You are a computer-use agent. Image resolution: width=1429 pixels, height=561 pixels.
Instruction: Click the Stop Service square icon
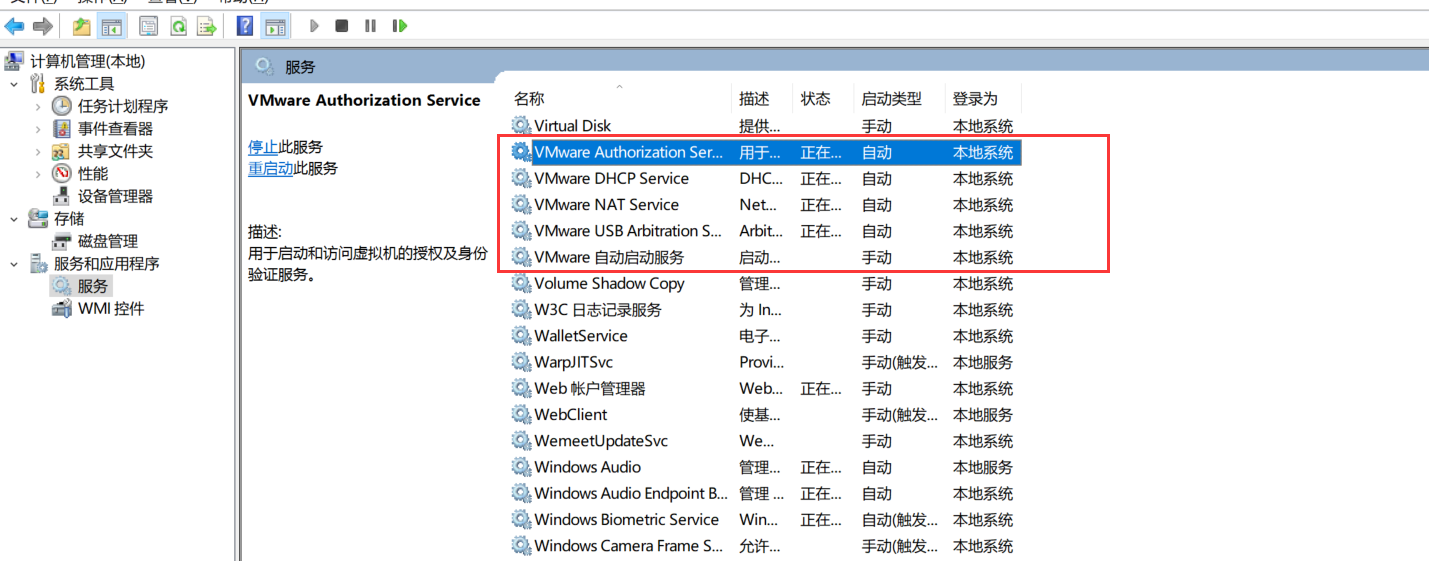coord(342,26)
